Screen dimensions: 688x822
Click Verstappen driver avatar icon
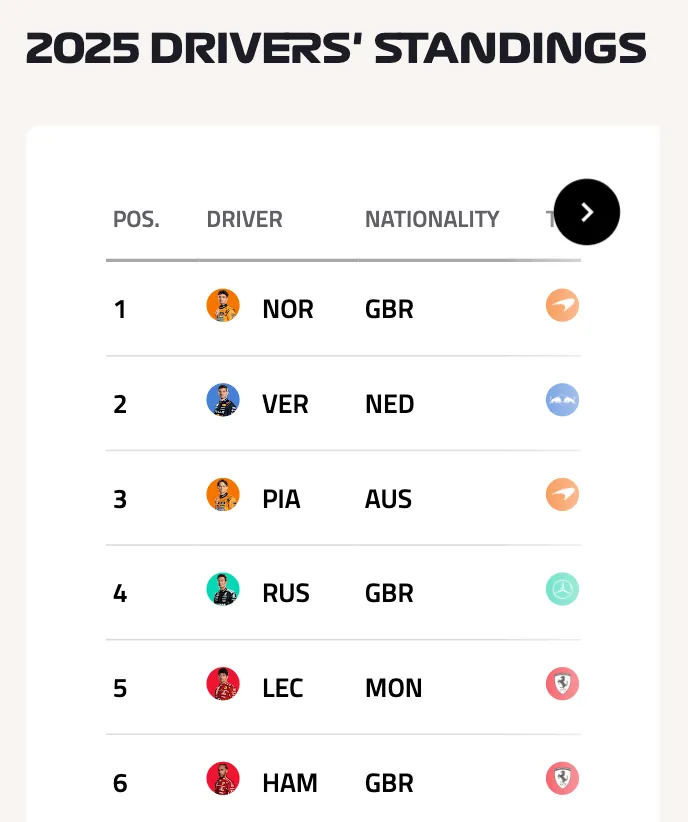pyautogui.click(x=223, y=401)
